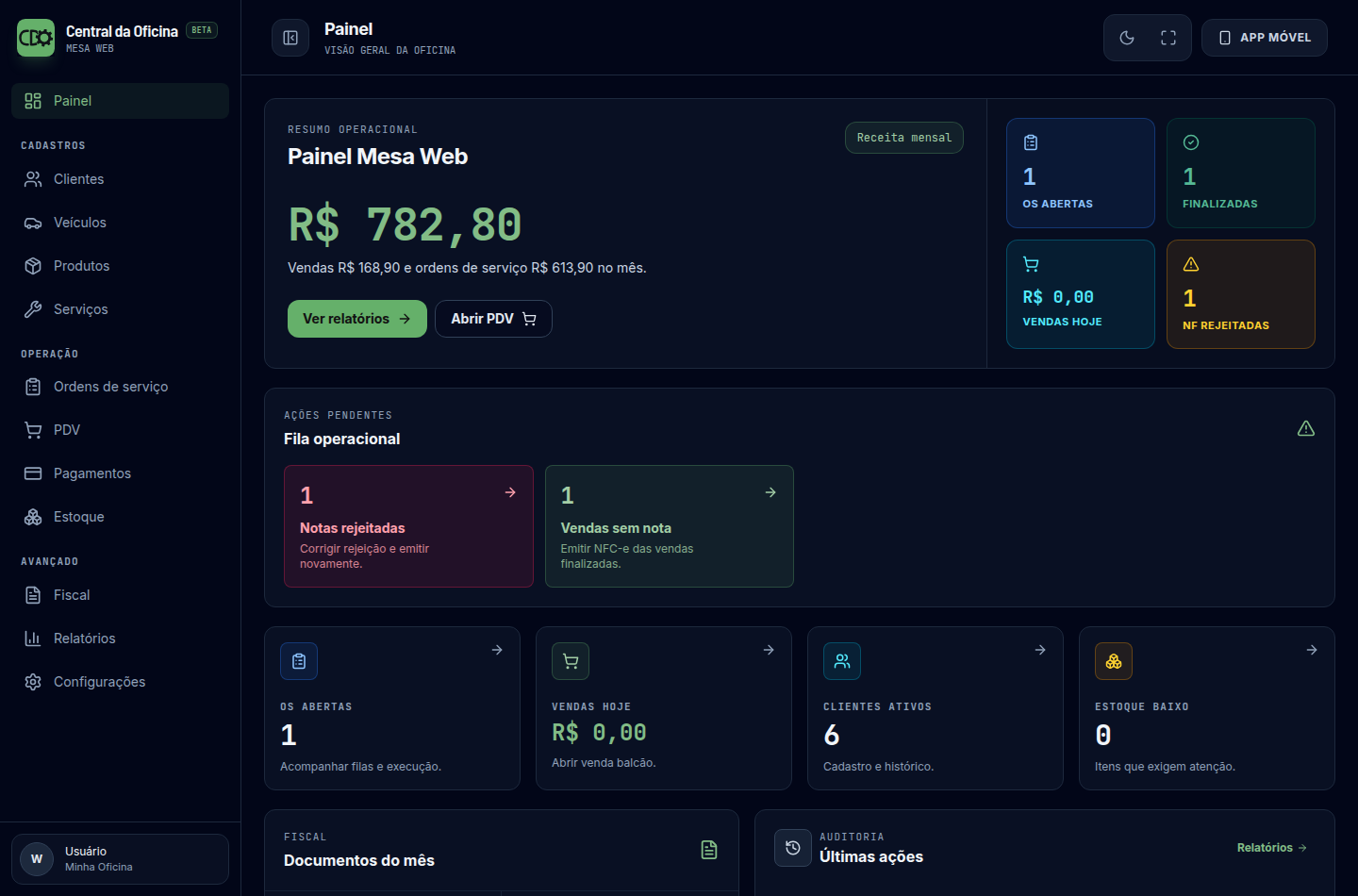Open PDV from the sidebar menu
Viewport: 1358px width, 896px height.
(120, 430)
